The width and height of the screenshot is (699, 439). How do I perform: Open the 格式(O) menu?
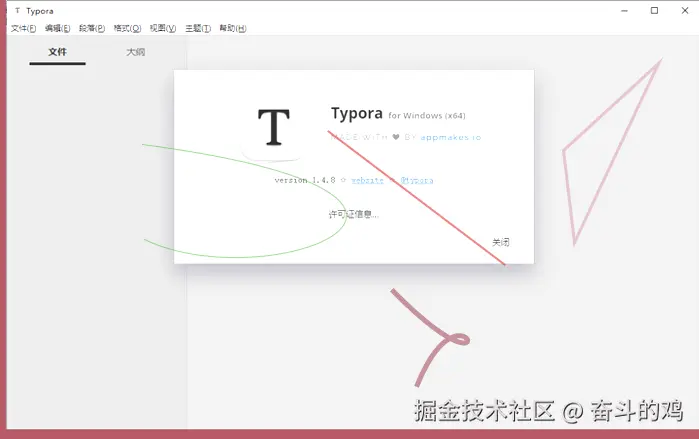point(127,29)
